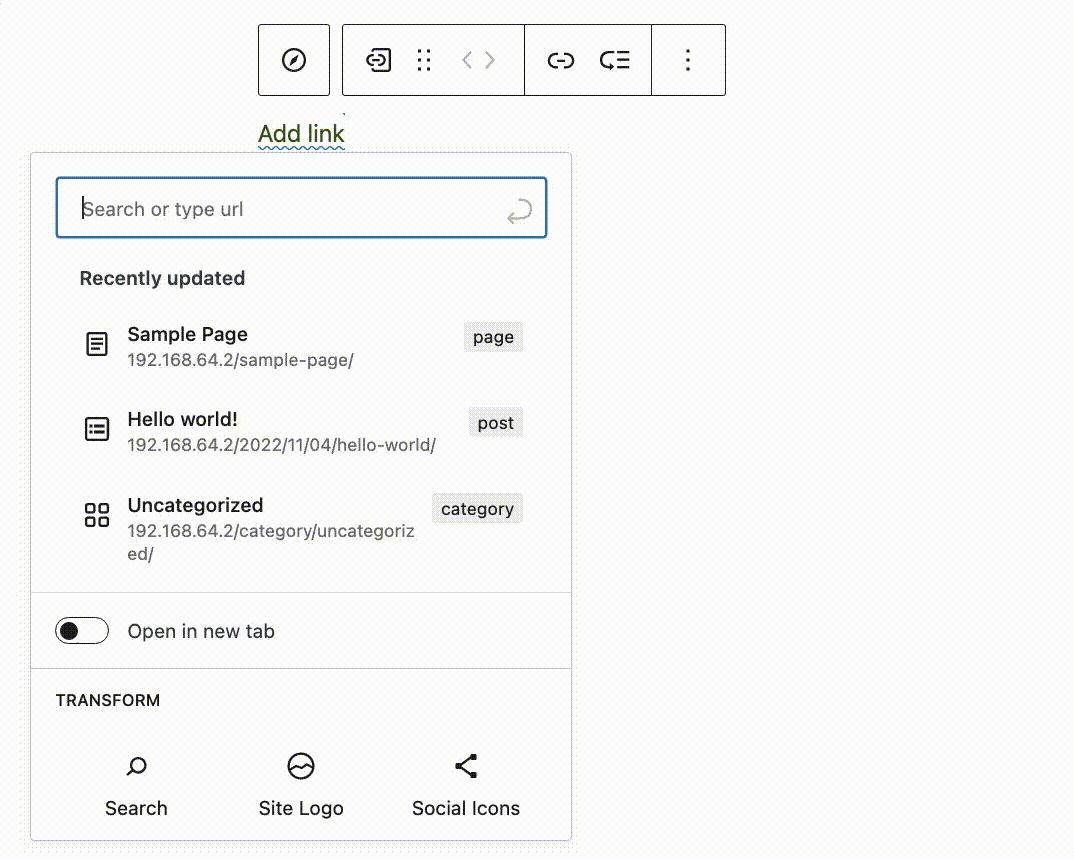This screenshot has height=860, width=1074.
Task: Click the select parent block icon
Action: click(x=378, y=60)
